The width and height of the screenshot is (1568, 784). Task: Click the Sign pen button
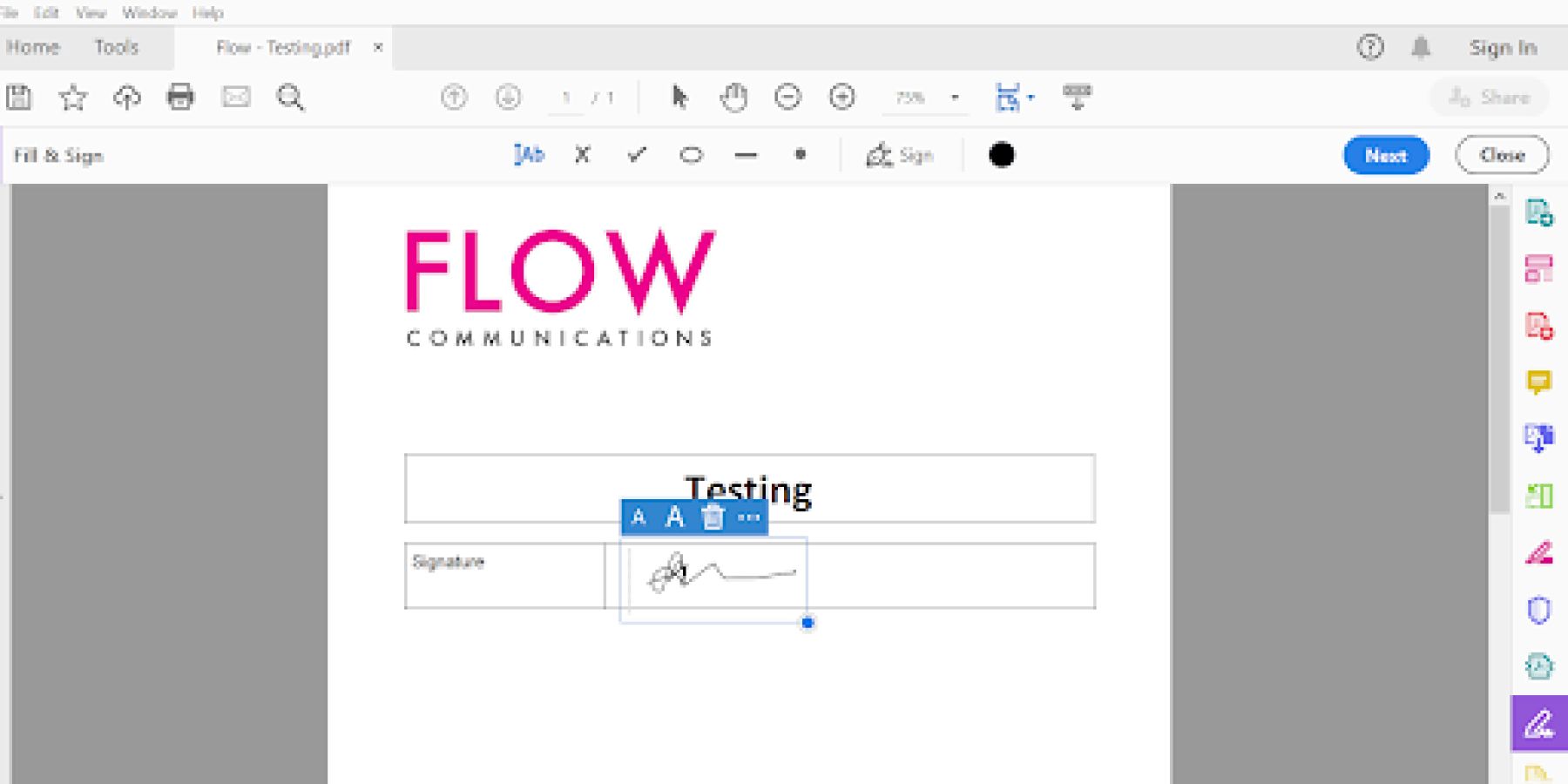[x=900, y=155]
